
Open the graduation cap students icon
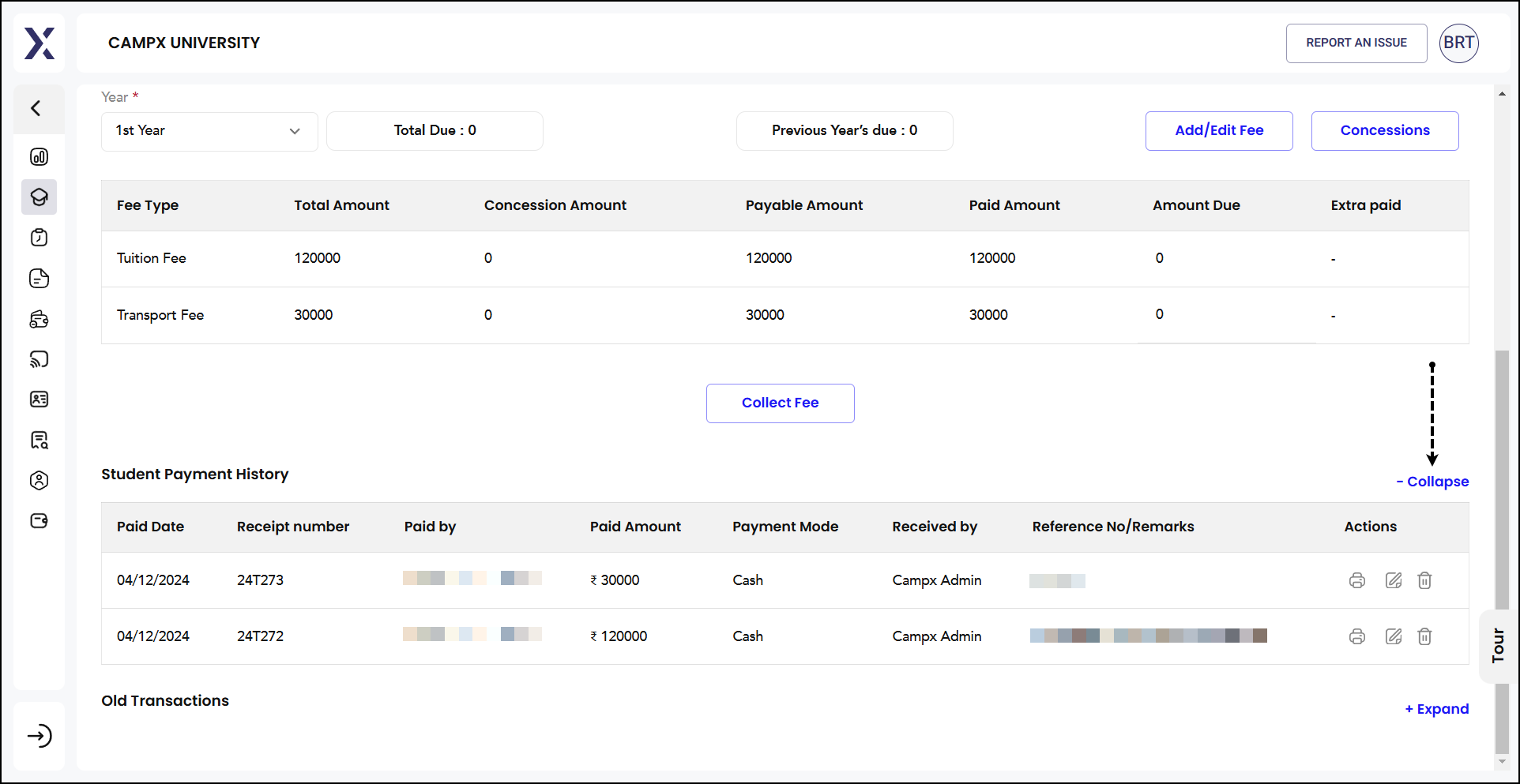coord(40,197)
